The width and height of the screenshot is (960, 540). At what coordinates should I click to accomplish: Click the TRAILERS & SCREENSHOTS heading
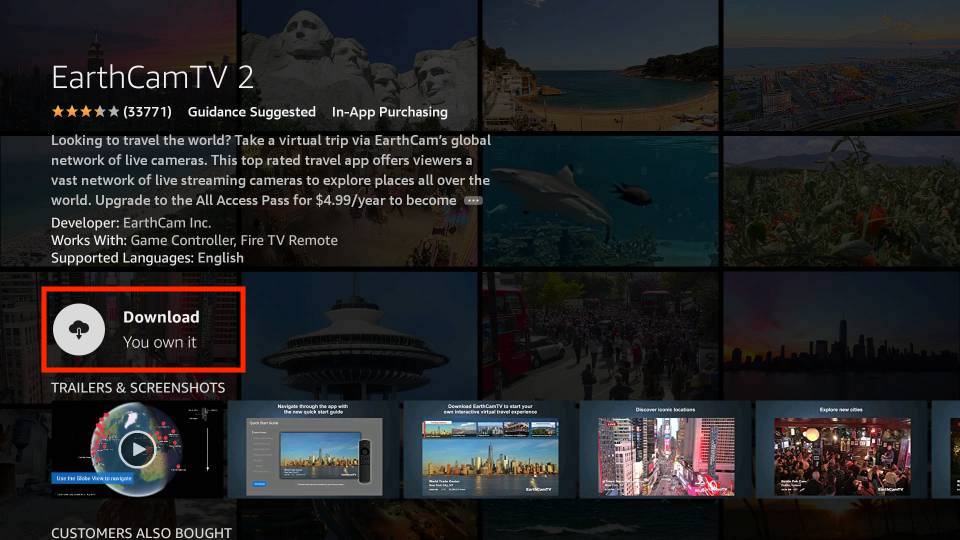click(x=138, y=388)
